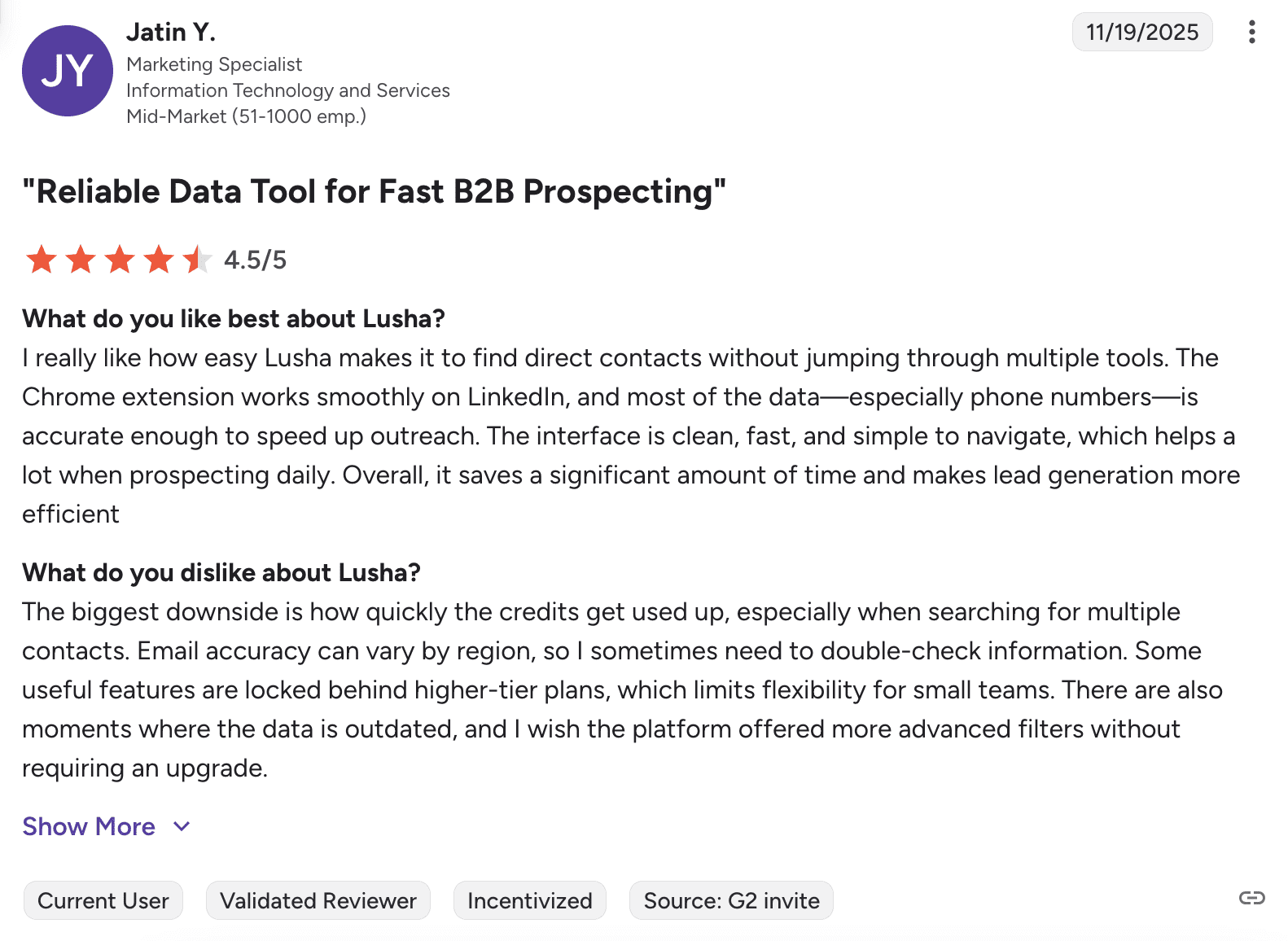Click the "dislike about Lusha" heading
Viewport: 1288px width, 941px height.
pos(221,573)
